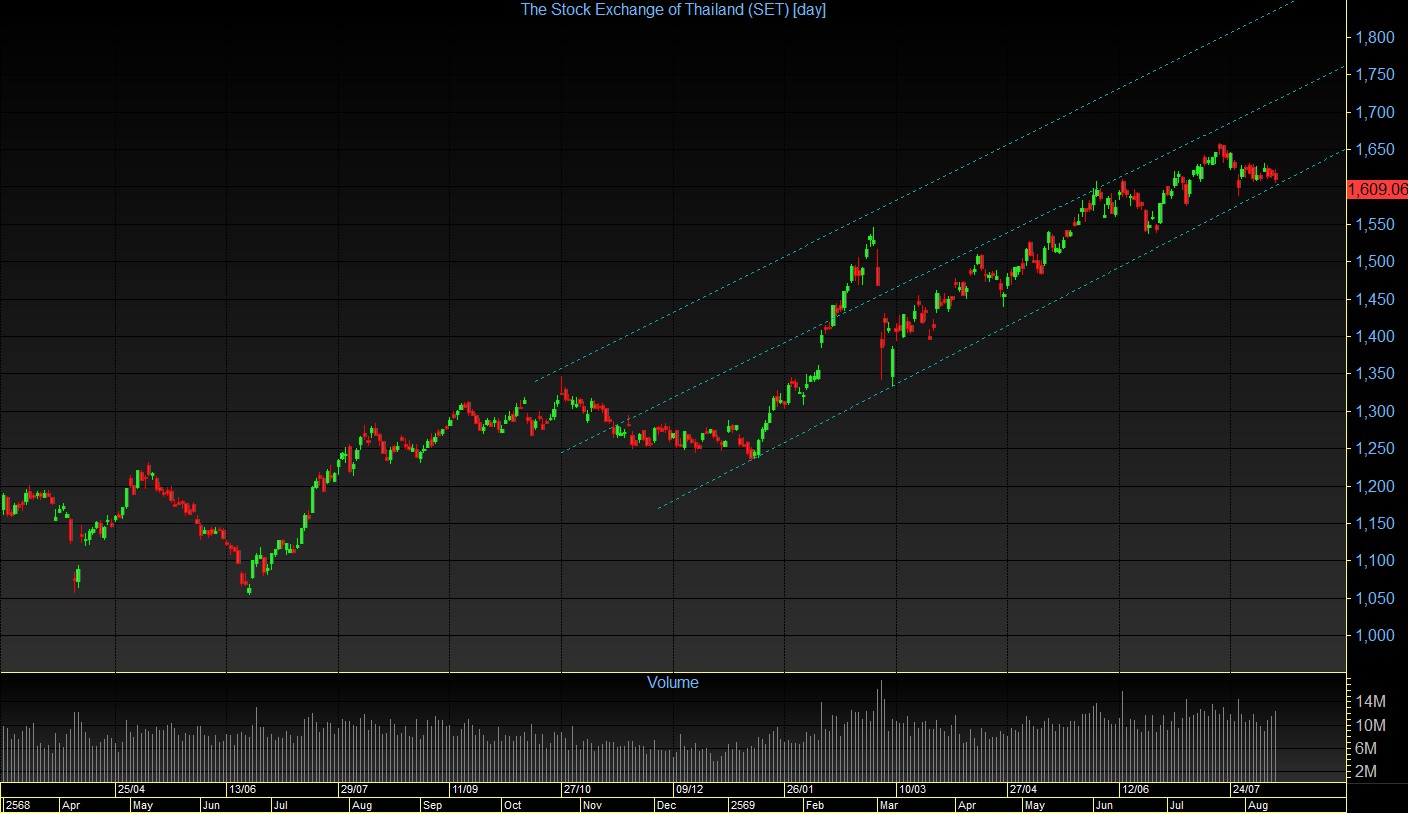Click the 1,150 price axis value
This screenshot has width=1408, height=813.
pos(1375,523)
